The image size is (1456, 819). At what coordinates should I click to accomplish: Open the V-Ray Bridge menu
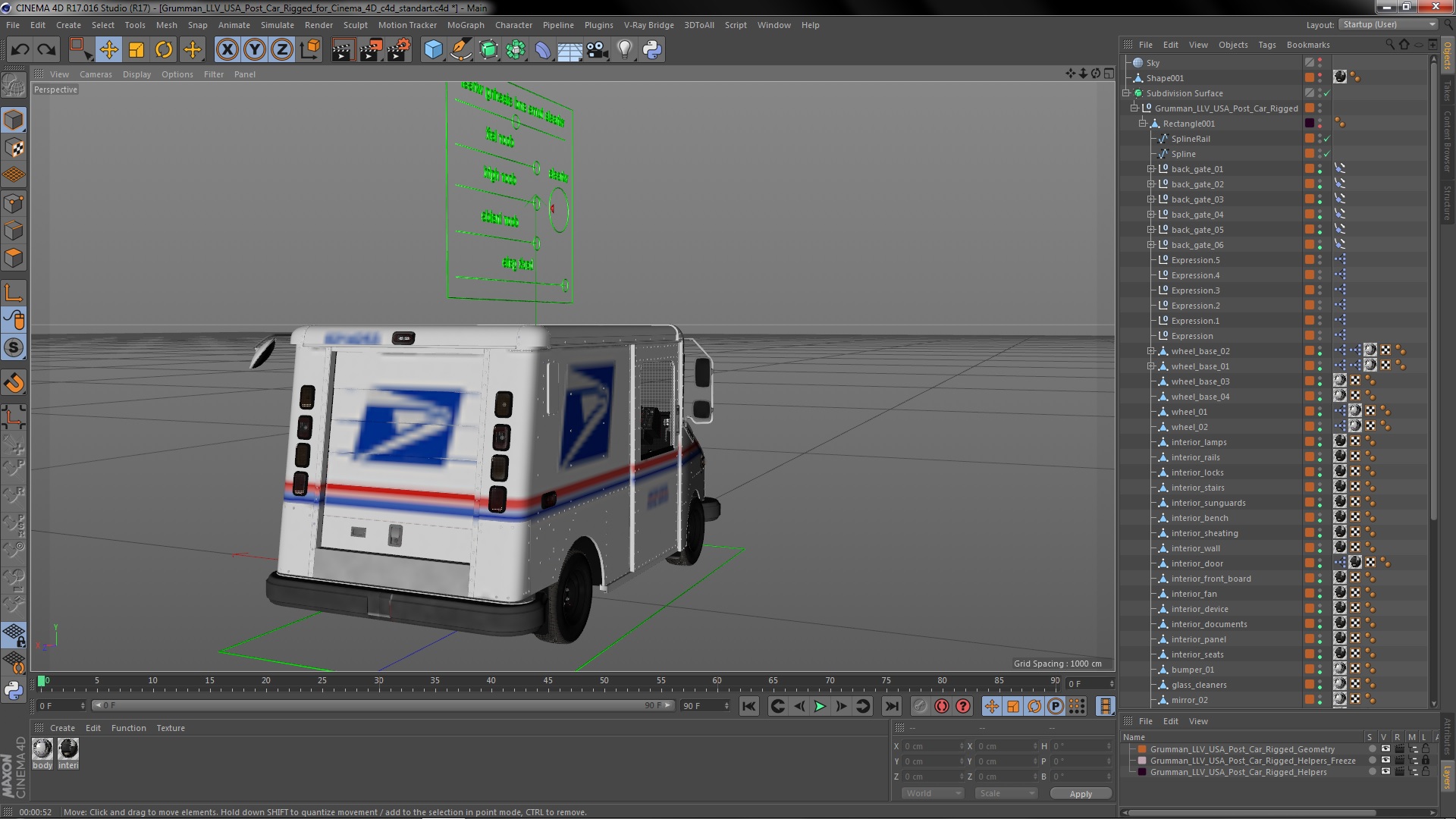point(648,25)
